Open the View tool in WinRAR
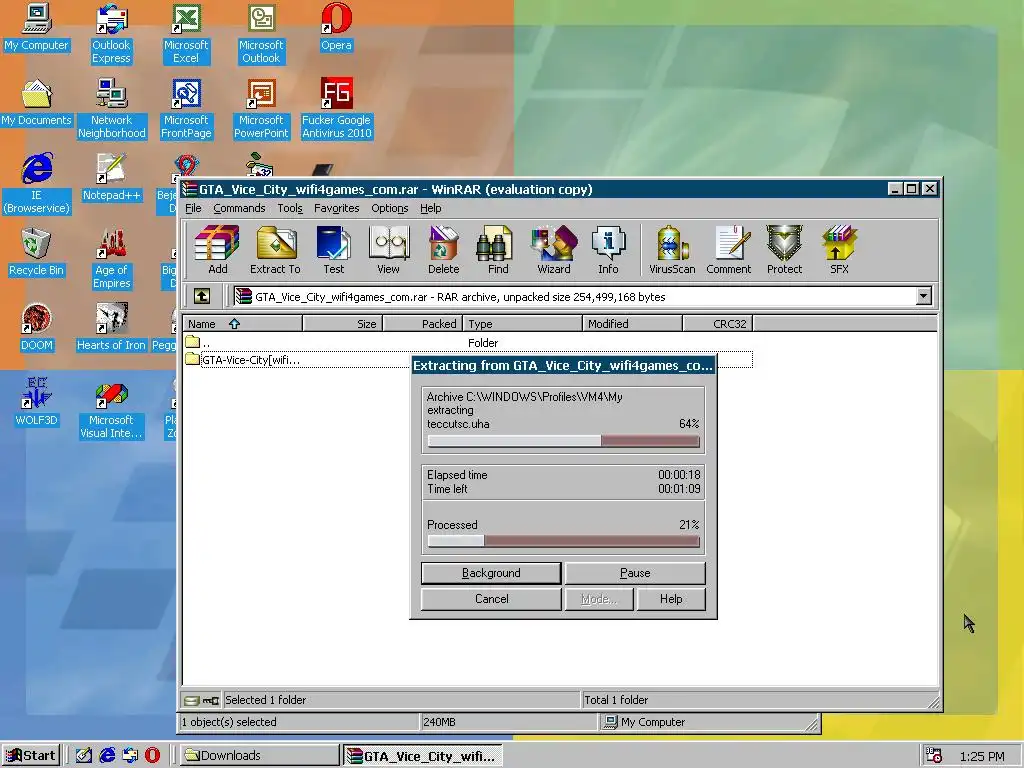This screenshot has width=1024, height=768. tap(389, 249)
